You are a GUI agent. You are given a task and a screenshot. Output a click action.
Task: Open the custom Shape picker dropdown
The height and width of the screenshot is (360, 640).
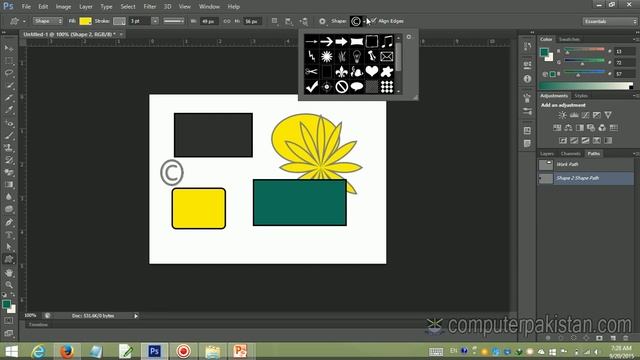coord(364,21)
